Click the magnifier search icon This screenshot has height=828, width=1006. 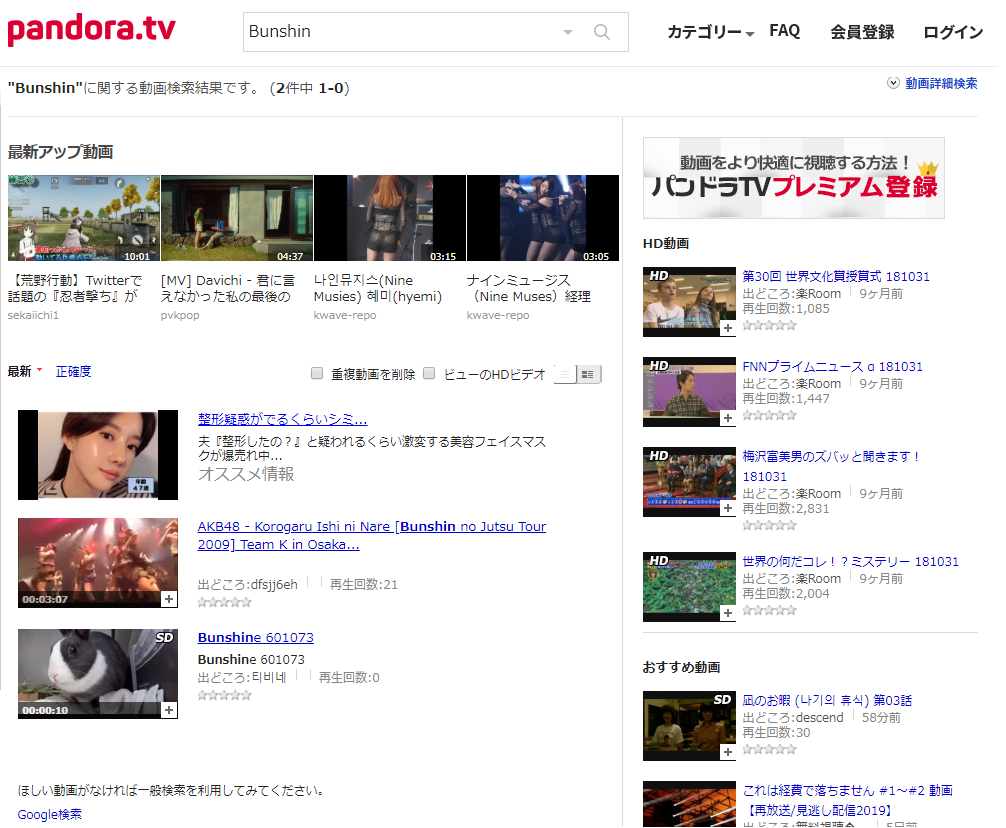point(601,31)
